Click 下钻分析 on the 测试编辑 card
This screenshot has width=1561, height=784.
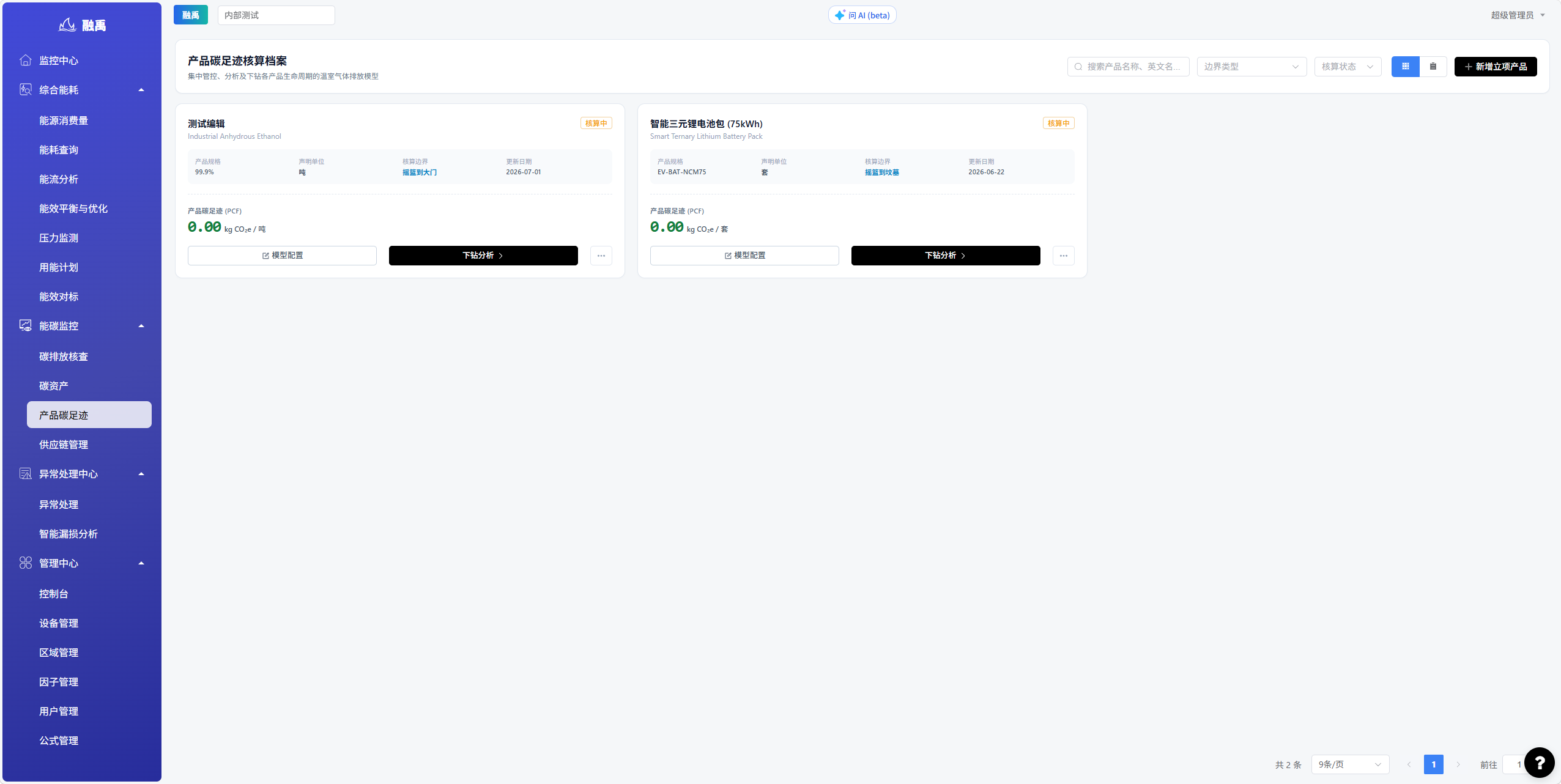pos(483,256)
